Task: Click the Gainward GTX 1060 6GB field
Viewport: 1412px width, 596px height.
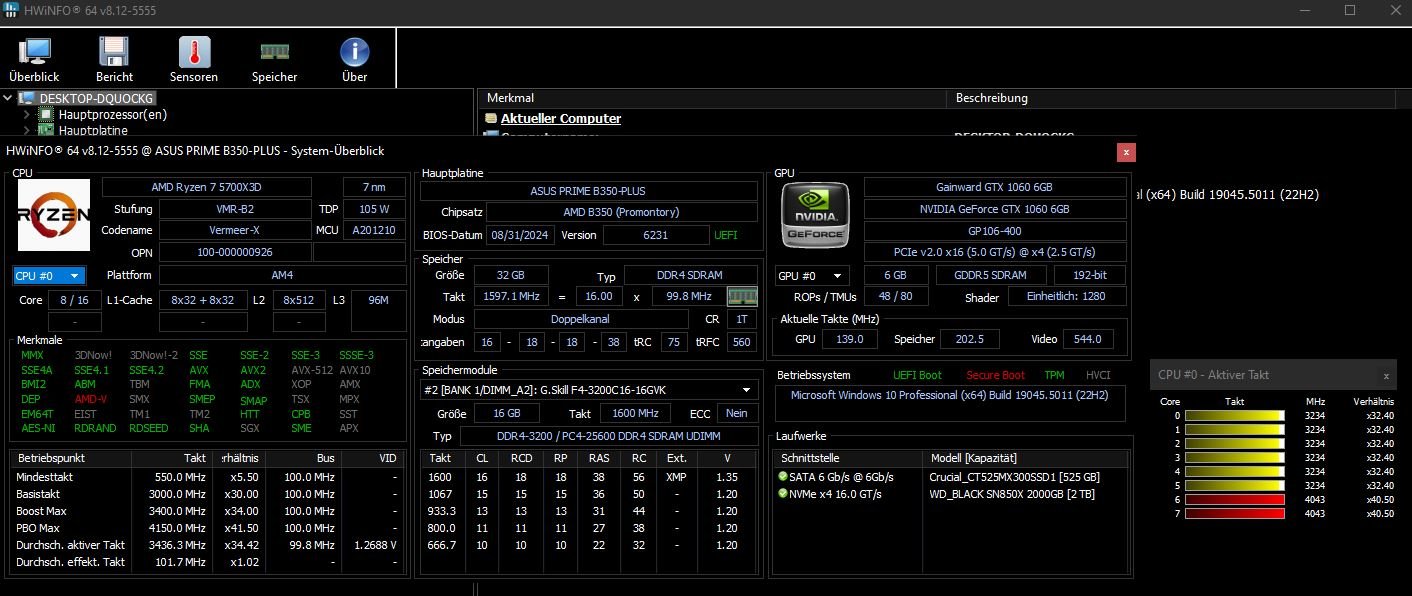Action: [x=994, y=187]
